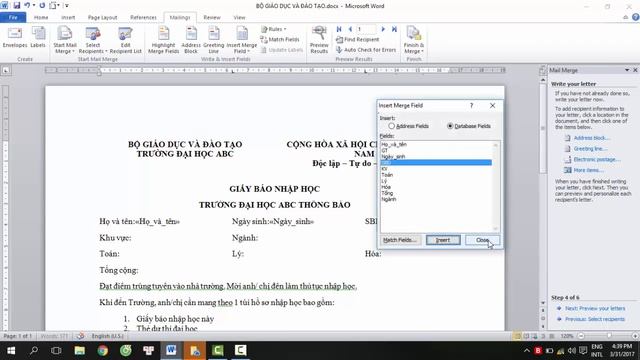Close the Mail Merge task pane

tap(635, 70)
